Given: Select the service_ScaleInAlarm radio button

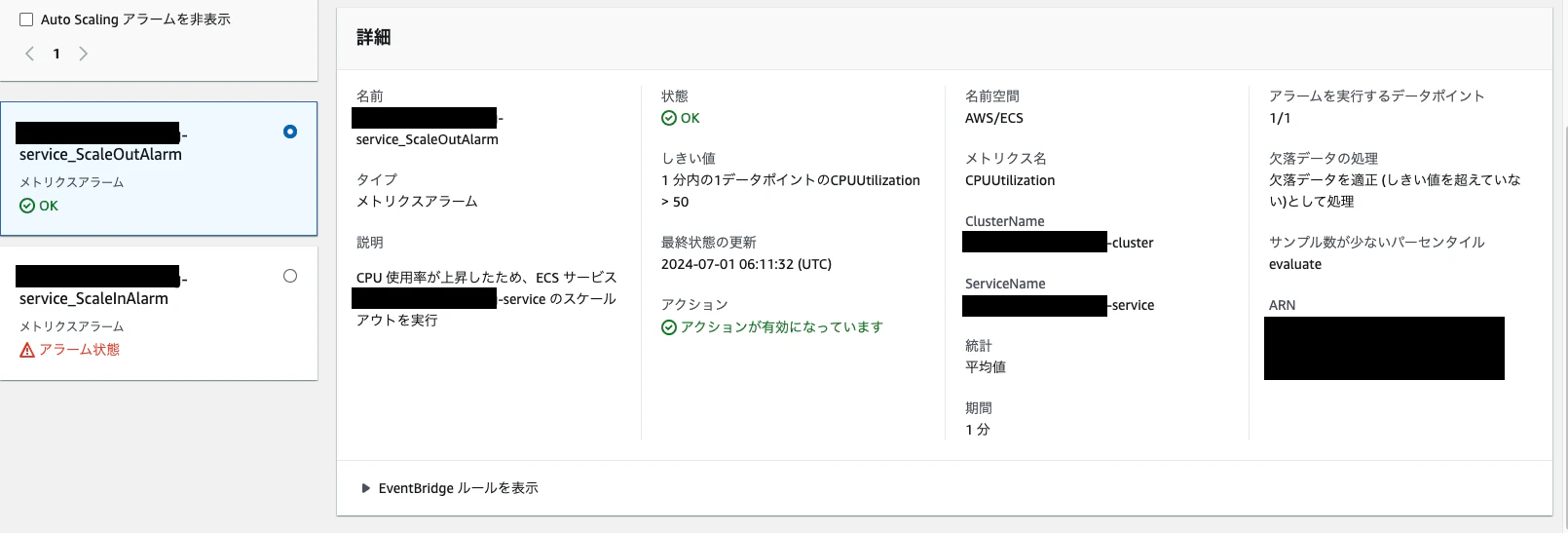Looking at the screenshot, I should point(290,276).
